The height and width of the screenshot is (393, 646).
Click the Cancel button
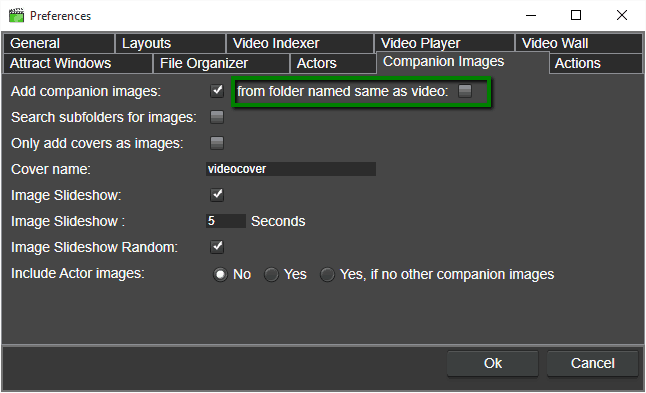click(592, 363)
